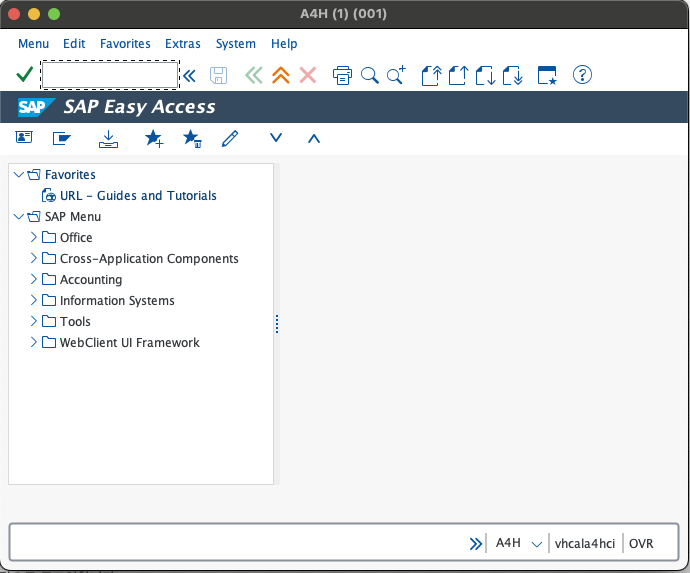
Task: Open URL - Guides and Tutorials favorite
Action: click(x=138, y=195)
